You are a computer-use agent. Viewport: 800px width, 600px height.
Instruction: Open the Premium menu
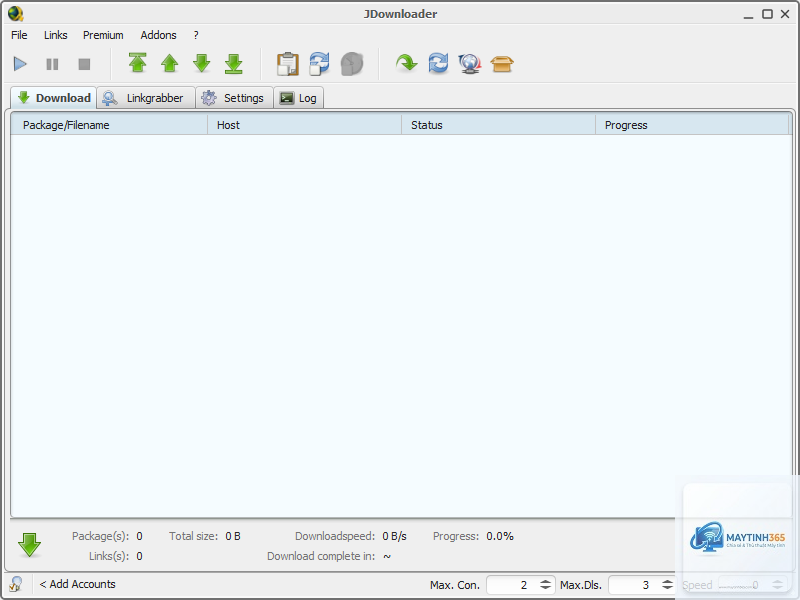(x=103, y=35)
